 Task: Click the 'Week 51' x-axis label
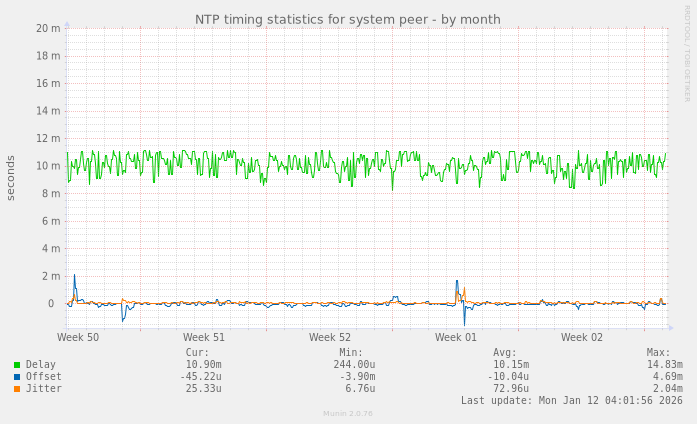point(204,337)
